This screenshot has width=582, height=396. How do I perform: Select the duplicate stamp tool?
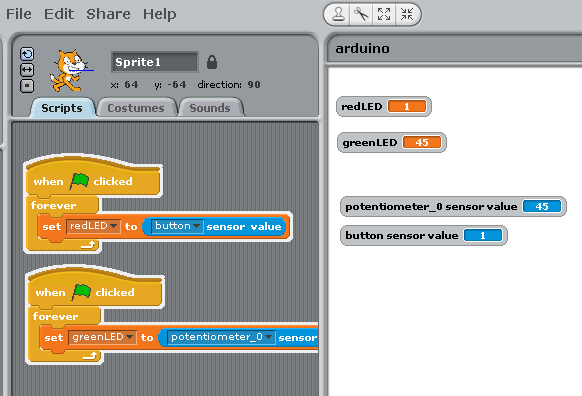click(x=338, y=15)
